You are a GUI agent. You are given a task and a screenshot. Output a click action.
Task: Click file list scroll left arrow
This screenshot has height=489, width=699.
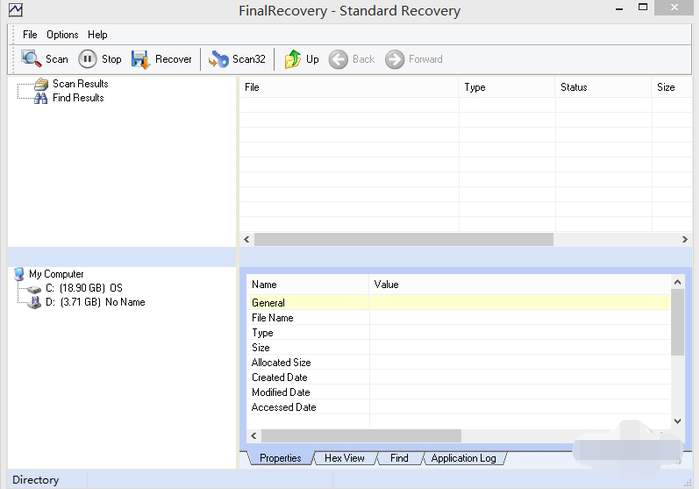(x=247, y=240)
